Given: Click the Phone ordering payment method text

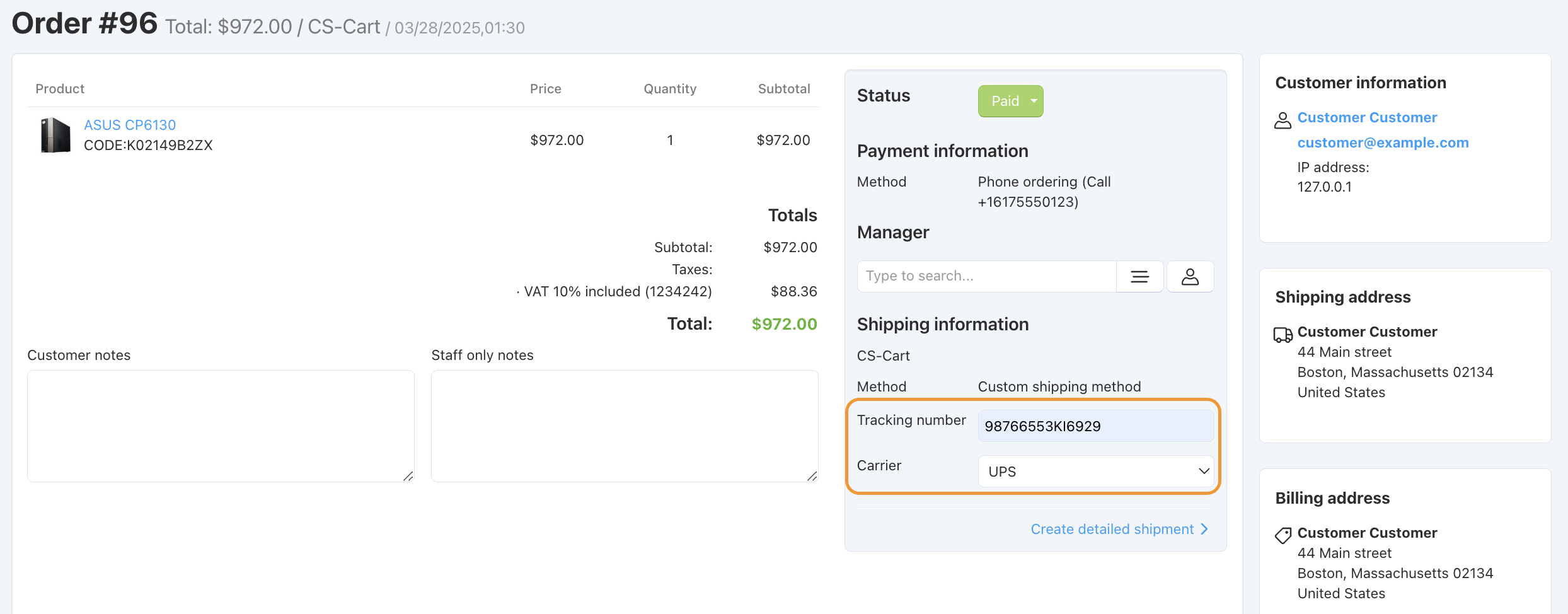Looking at the screenshot, I should click(1044, 192).
